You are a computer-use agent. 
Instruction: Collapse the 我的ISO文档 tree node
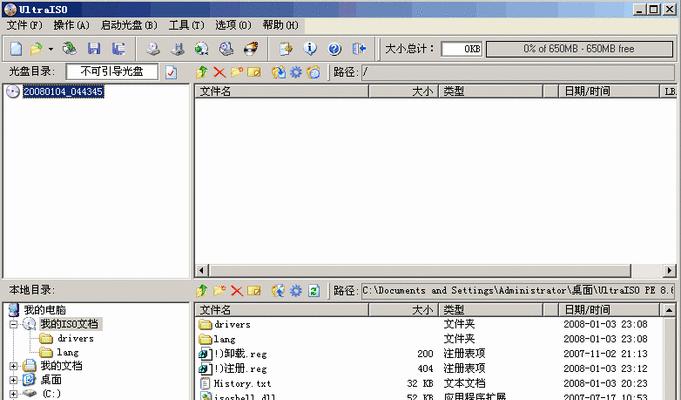pyautogui.click(x=13, y=324)
